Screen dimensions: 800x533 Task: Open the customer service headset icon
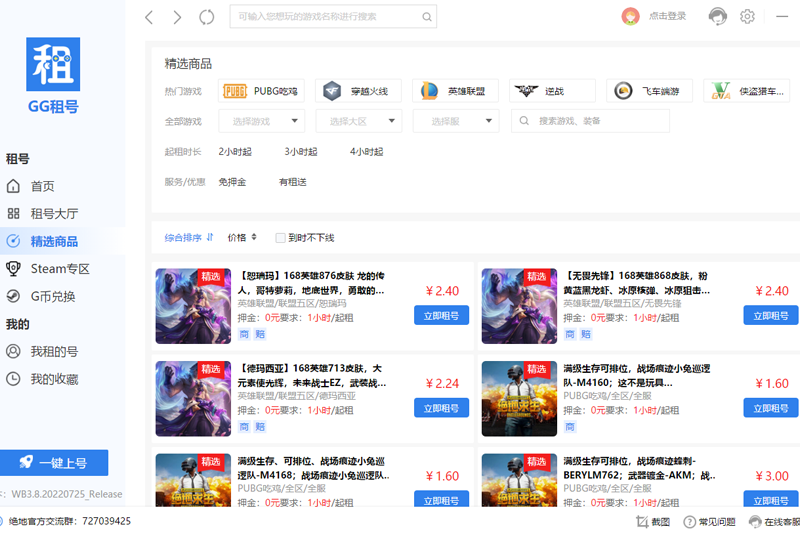point(717,16)
